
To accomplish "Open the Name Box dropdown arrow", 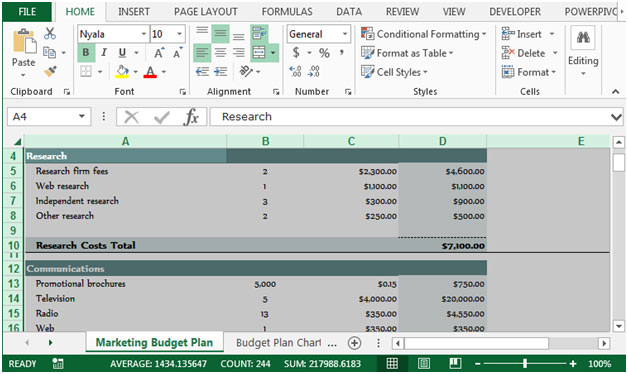I will point(82,117).
